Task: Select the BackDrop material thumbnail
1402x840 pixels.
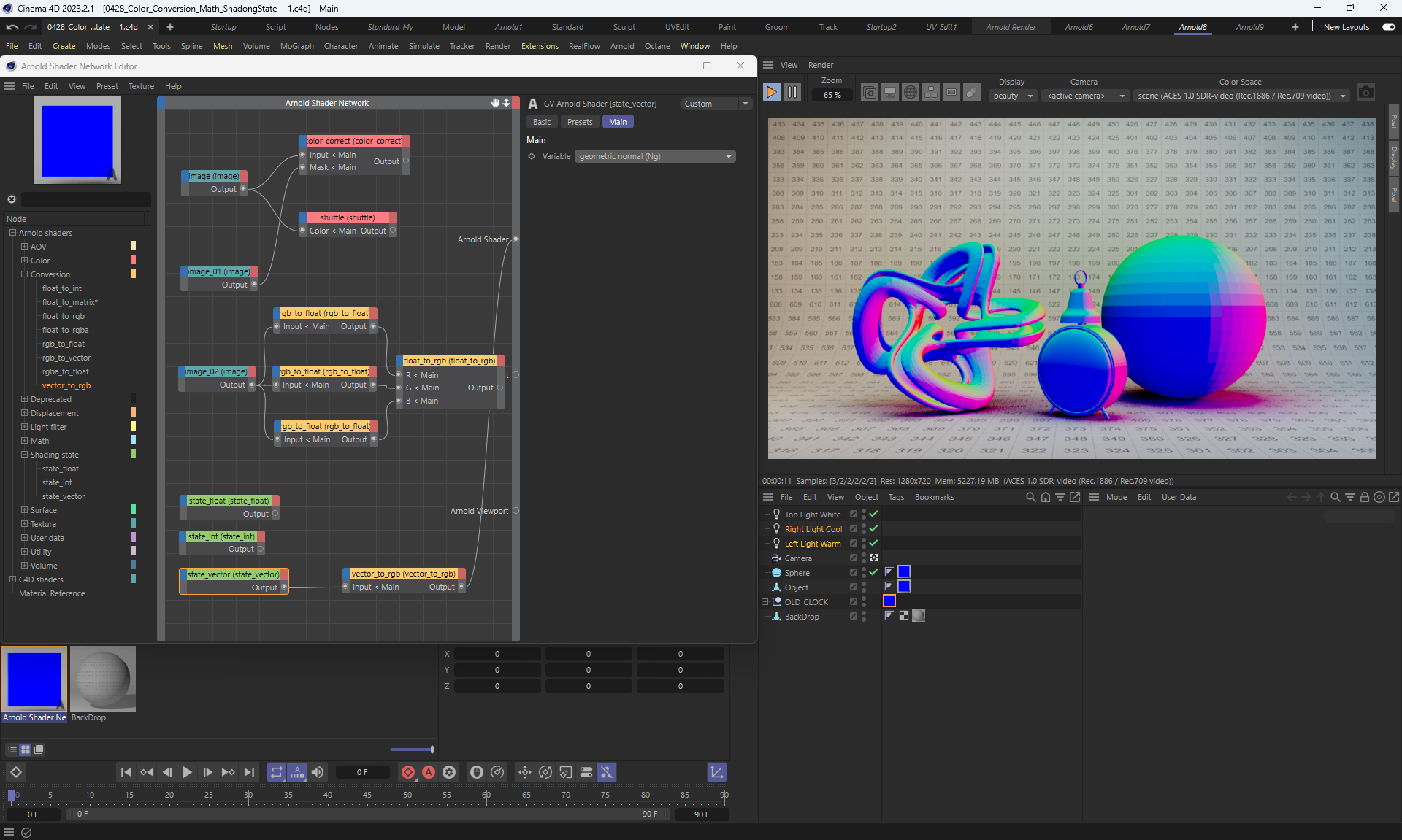Action: click(103, 679)
